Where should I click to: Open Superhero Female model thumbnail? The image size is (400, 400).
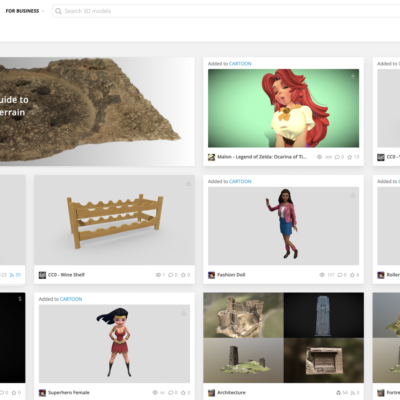[114, 344]
